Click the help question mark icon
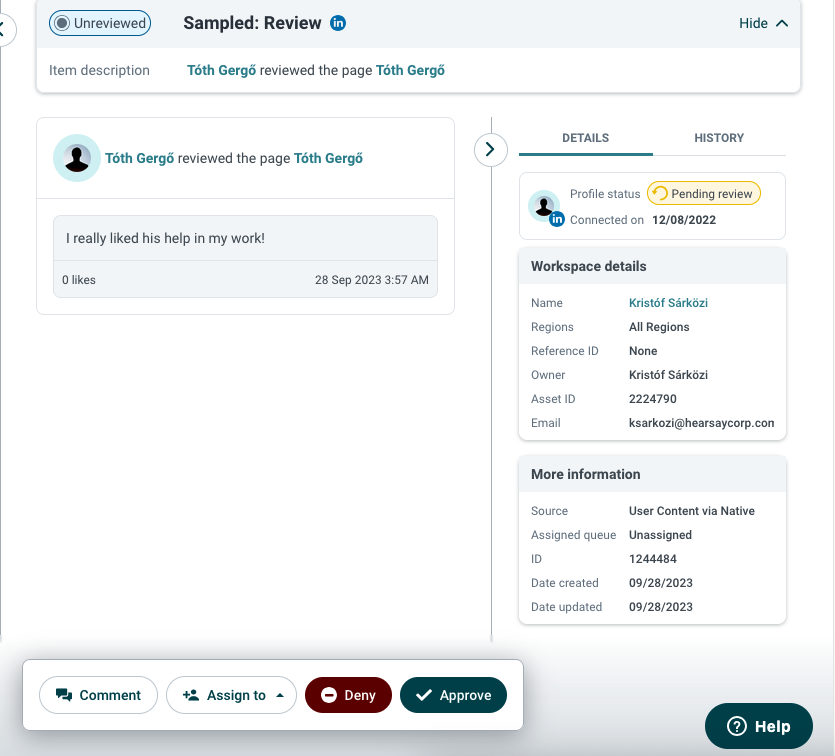The width and height of the screenshot is (835, 756). [x=736, y=726]
